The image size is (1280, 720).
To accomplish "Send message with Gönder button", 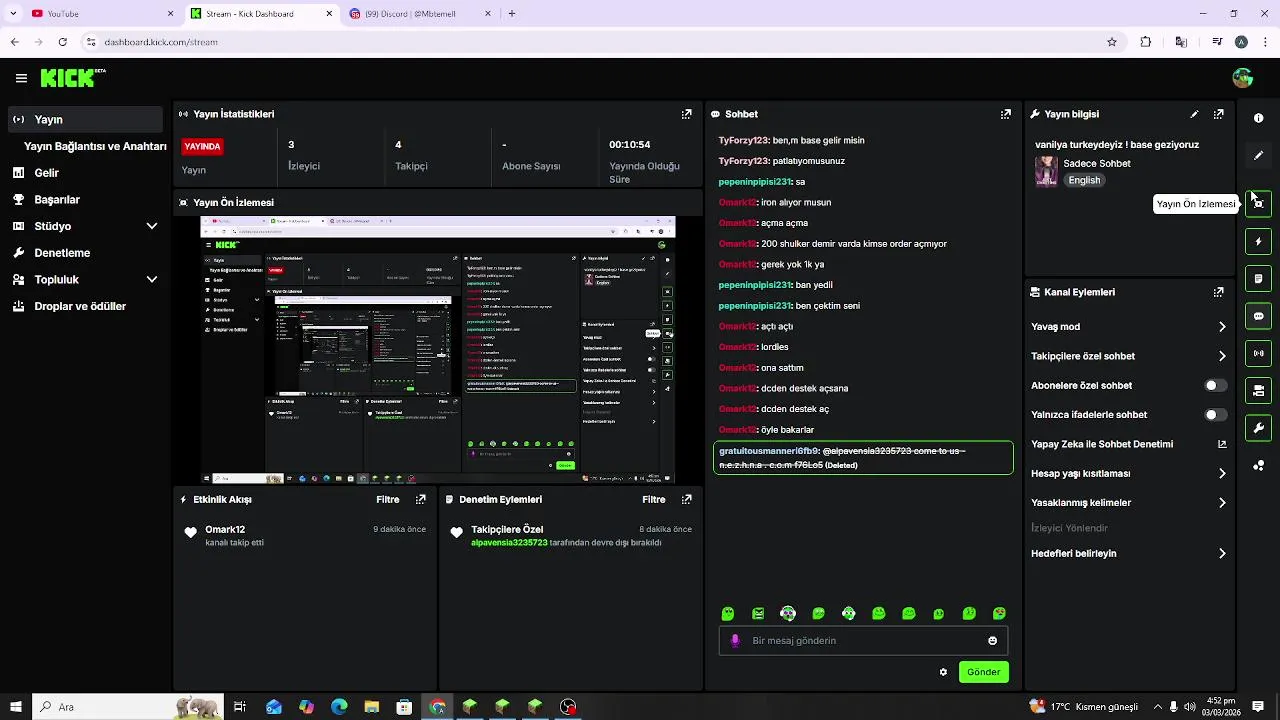I will point(983,672).
